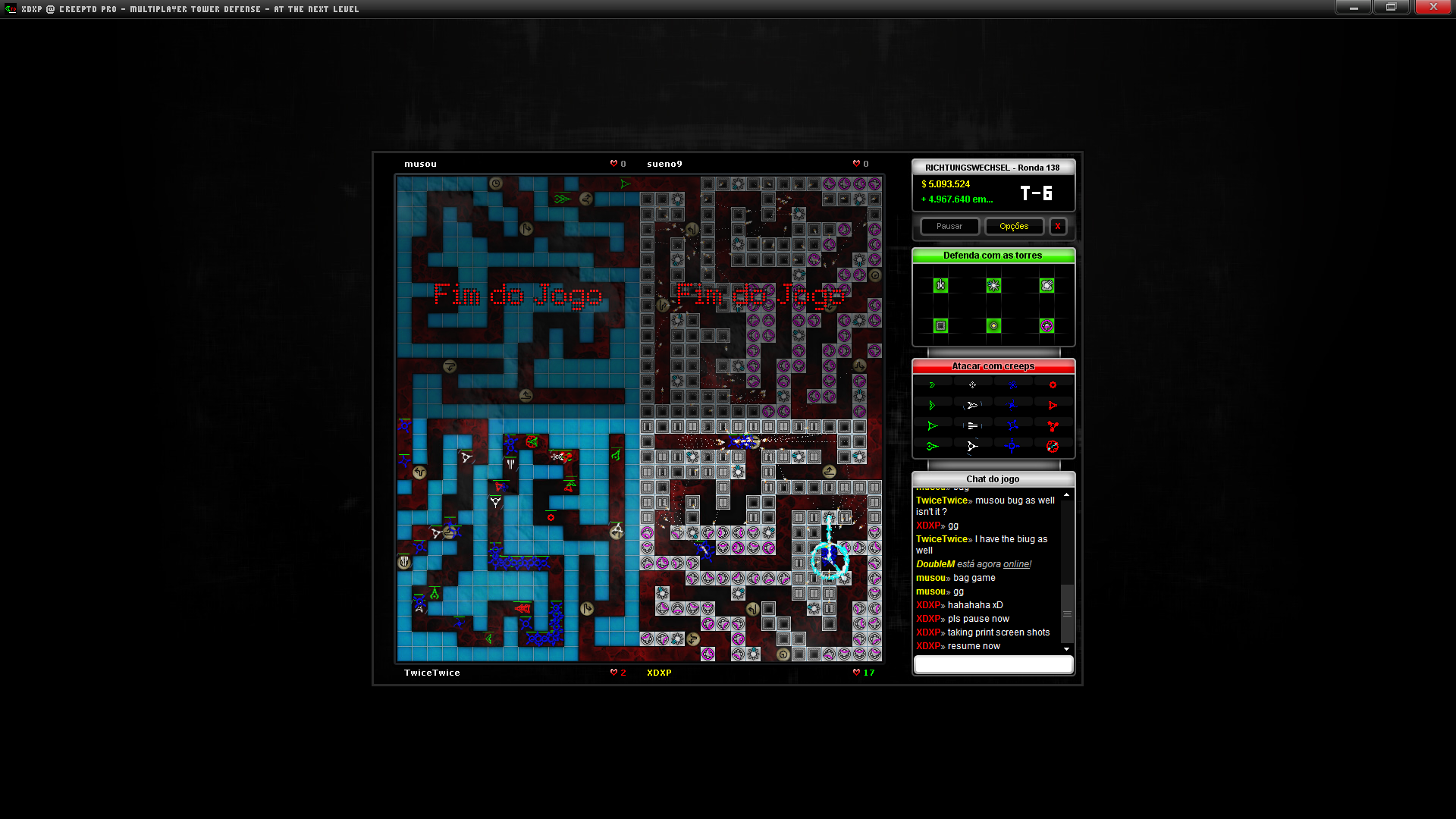Click the red X quit button
Image resolution: width=1456 pixels, height=819 pixels.
(1058, 226)
